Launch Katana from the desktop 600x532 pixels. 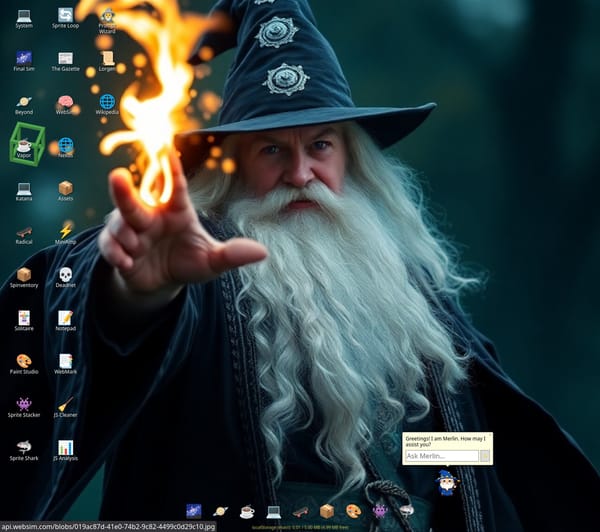click(24, 192)
